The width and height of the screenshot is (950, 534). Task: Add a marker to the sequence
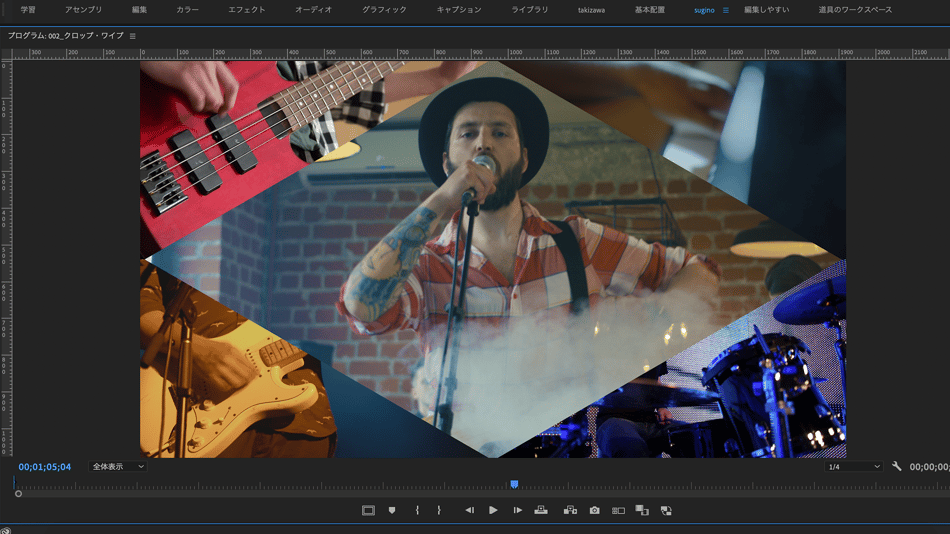pos(392,510)
